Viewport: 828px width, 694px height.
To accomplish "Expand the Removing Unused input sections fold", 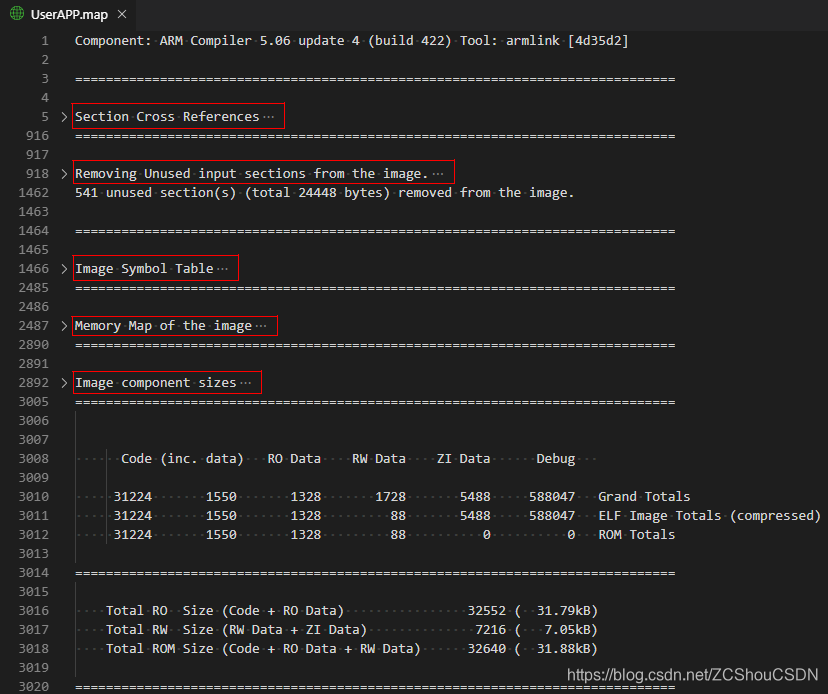I will (64, 174).
